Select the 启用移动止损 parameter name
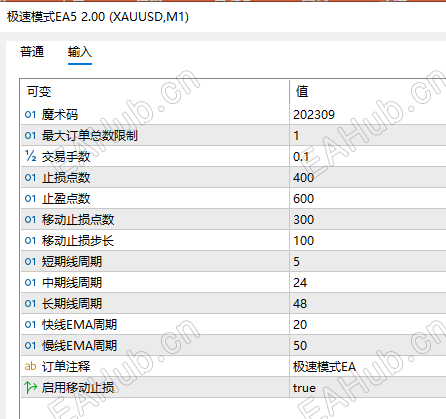The image size is (446, 419). tap(78, 388)
